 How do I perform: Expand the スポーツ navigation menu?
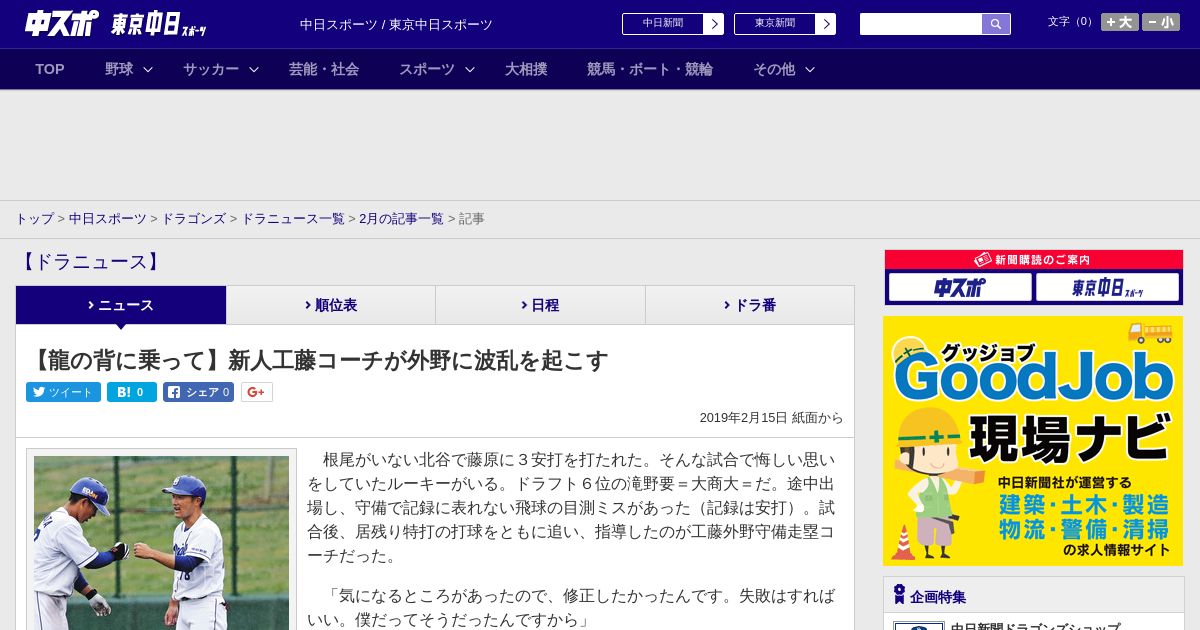tap(437, 69)
